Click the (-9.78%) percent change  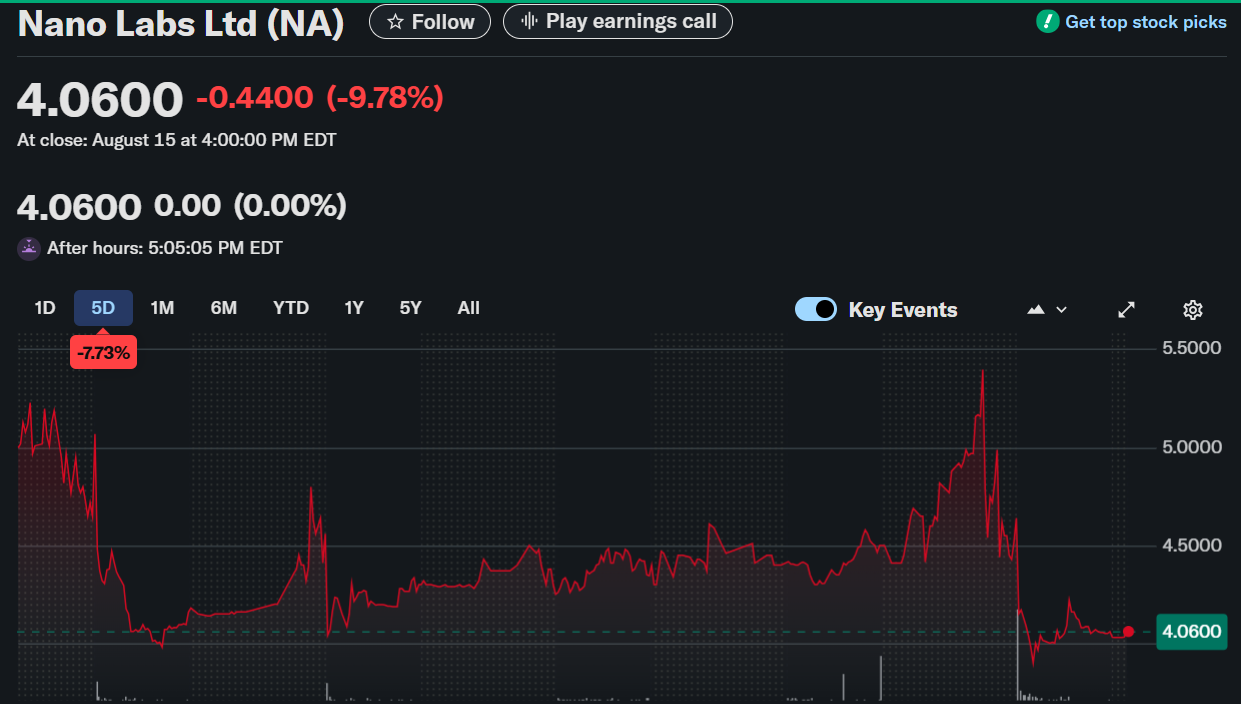pos(385,98)
